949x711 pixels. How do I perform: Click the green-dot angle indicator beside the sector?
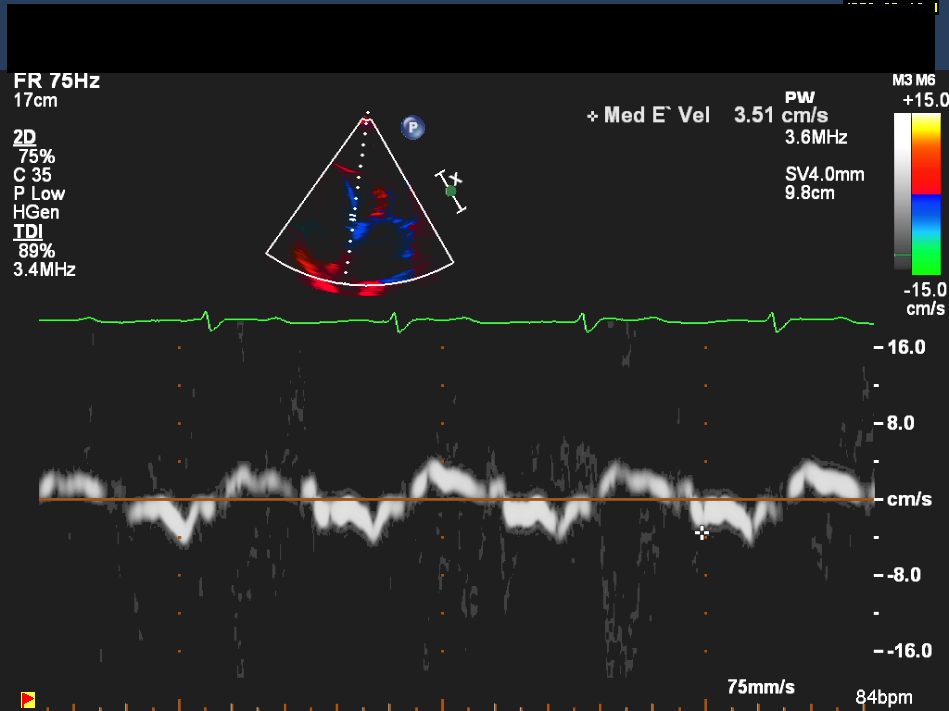(x=451, y=190)
